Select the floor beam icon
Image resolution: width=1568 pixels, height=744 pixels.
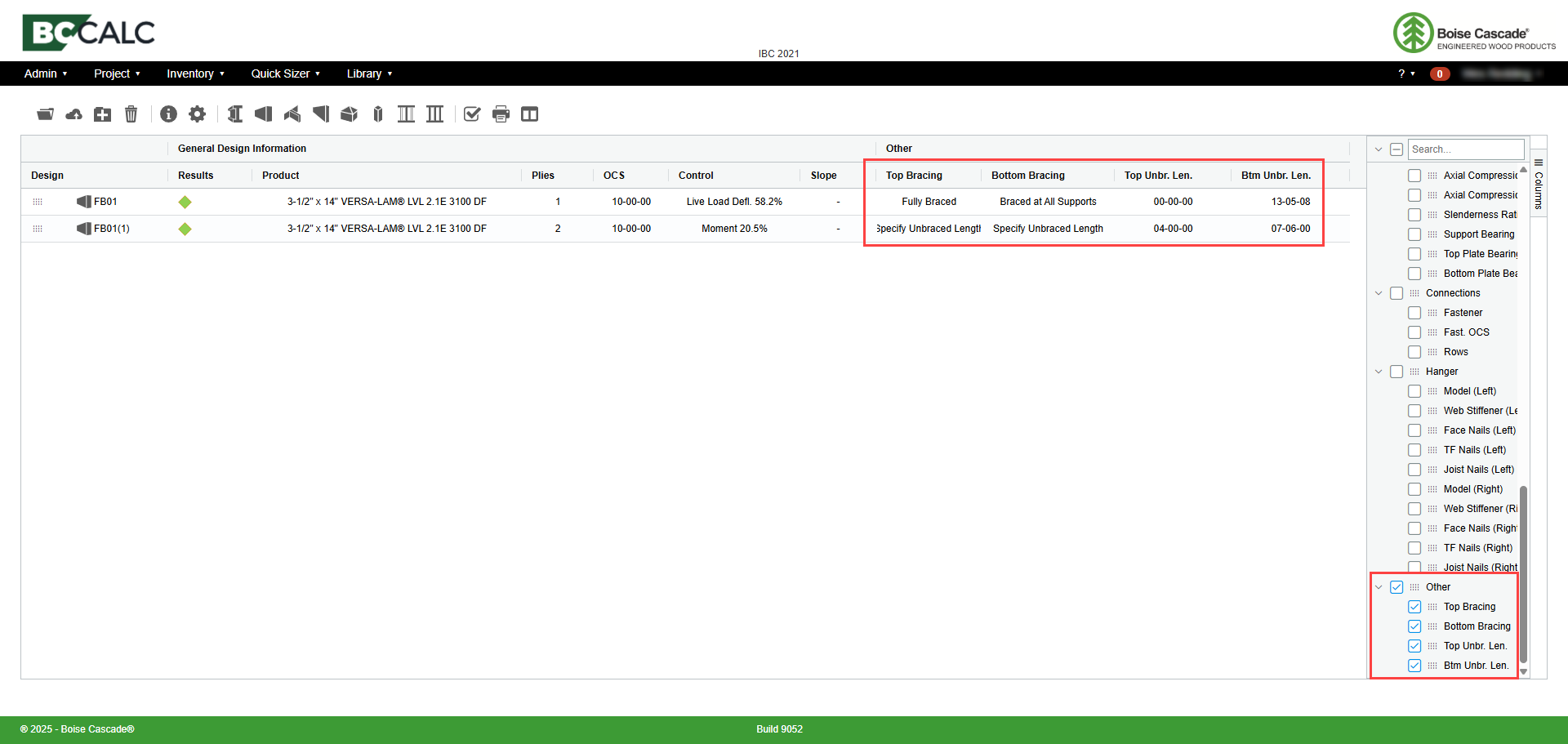(263, 114)
